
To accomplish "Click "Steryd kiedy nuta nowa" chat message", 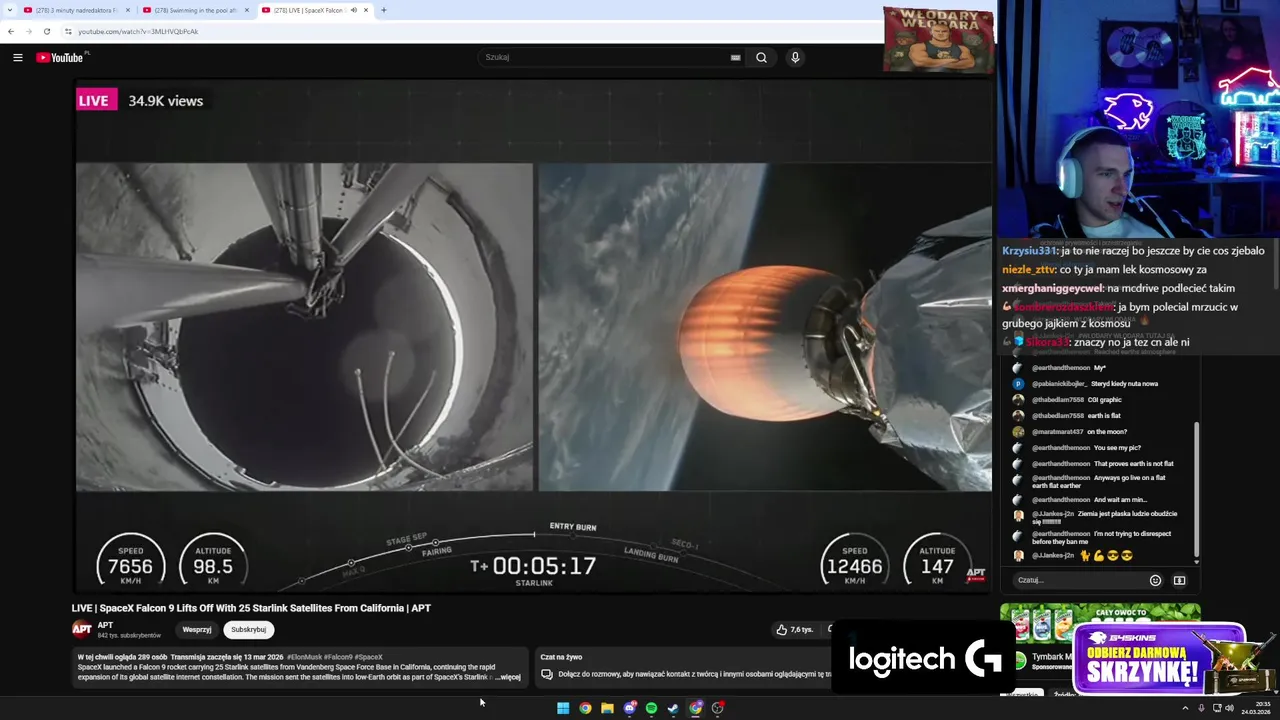I will click(1124, 383).
